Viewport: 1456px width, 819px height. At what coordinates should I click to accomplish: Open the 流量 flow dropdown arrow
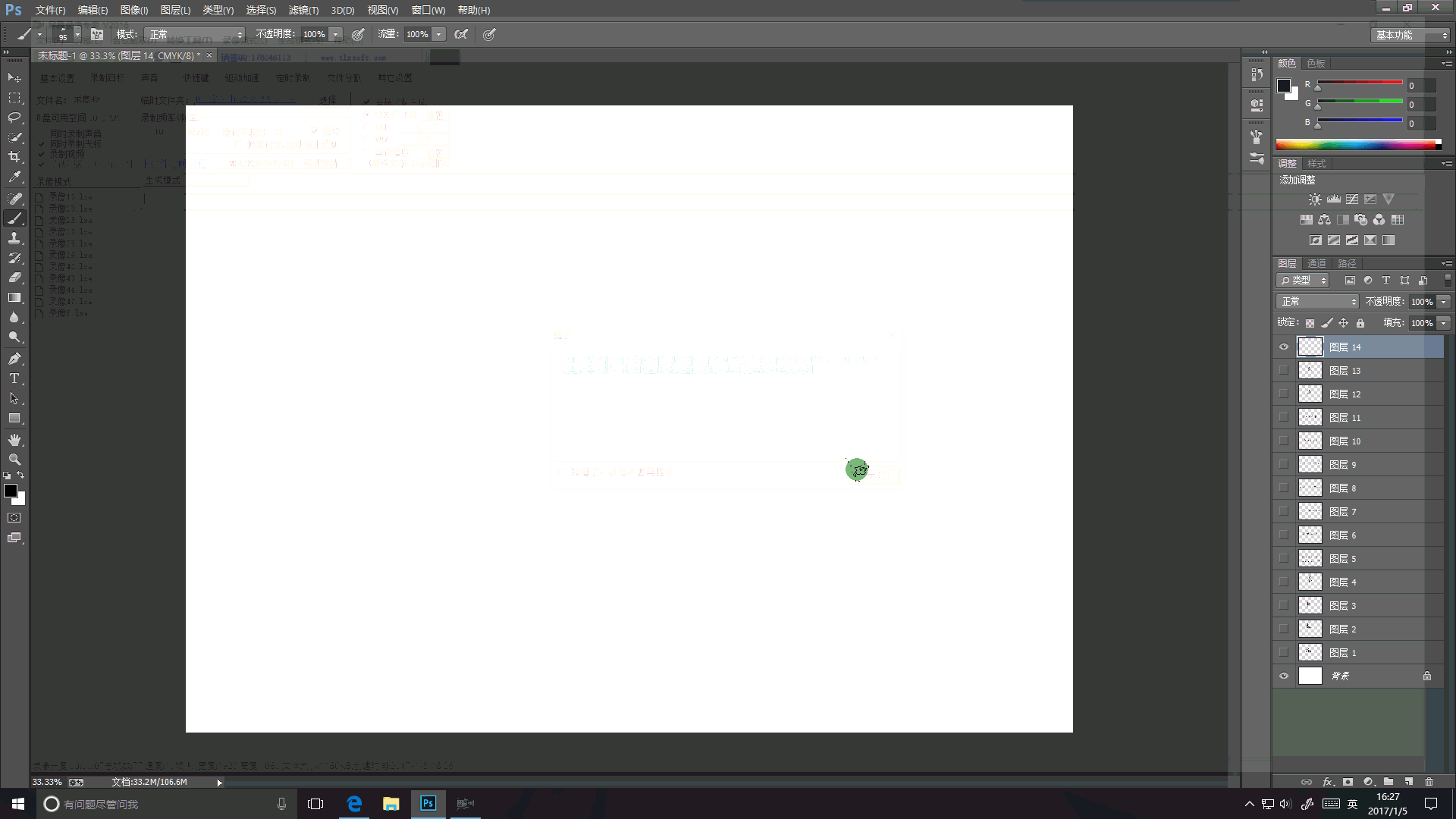pyautogui.click(x=438, y=34)
